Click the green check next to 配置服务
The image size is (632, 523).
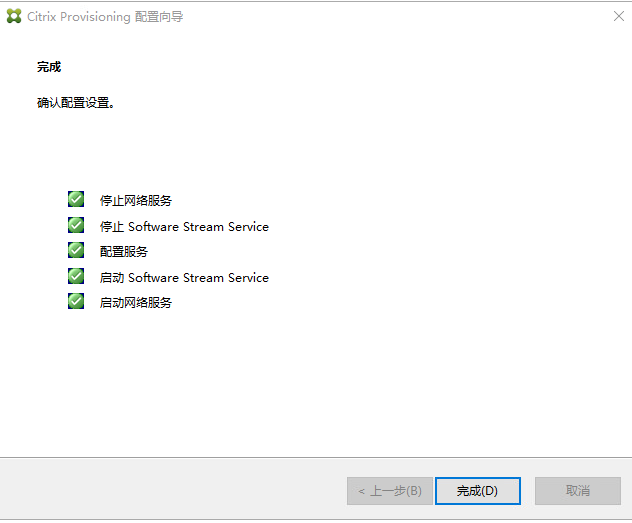(x=76, y=250)
